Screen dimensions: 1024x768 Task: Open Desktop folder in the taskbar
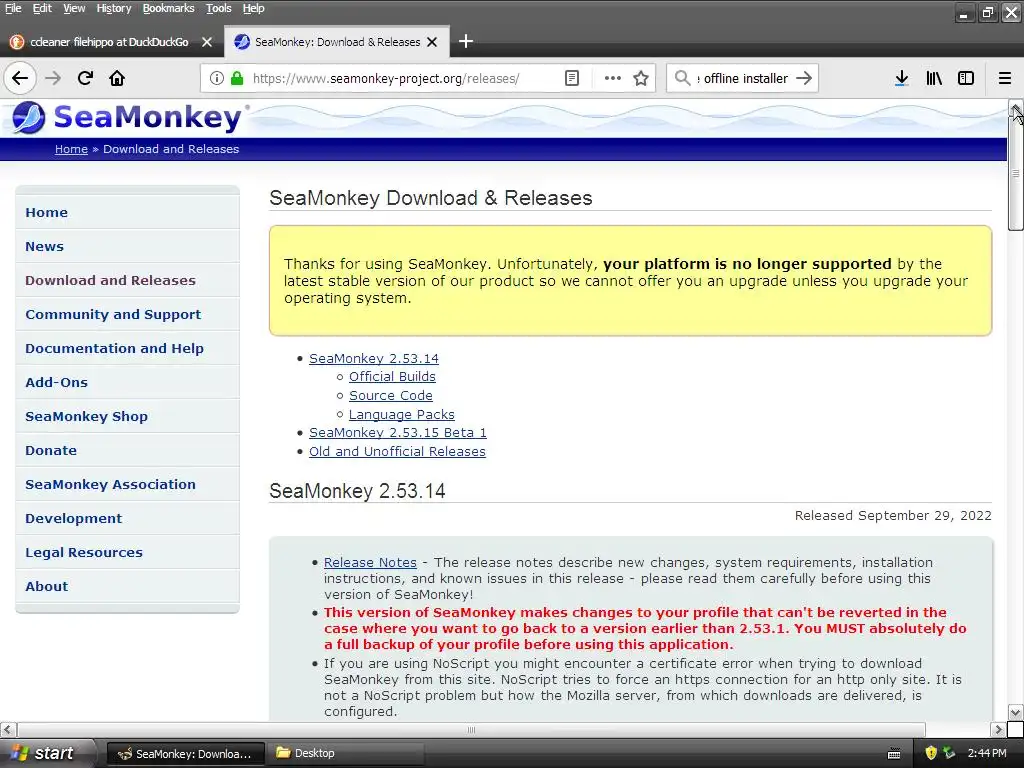pyautogui.click(x=346, y=753)
